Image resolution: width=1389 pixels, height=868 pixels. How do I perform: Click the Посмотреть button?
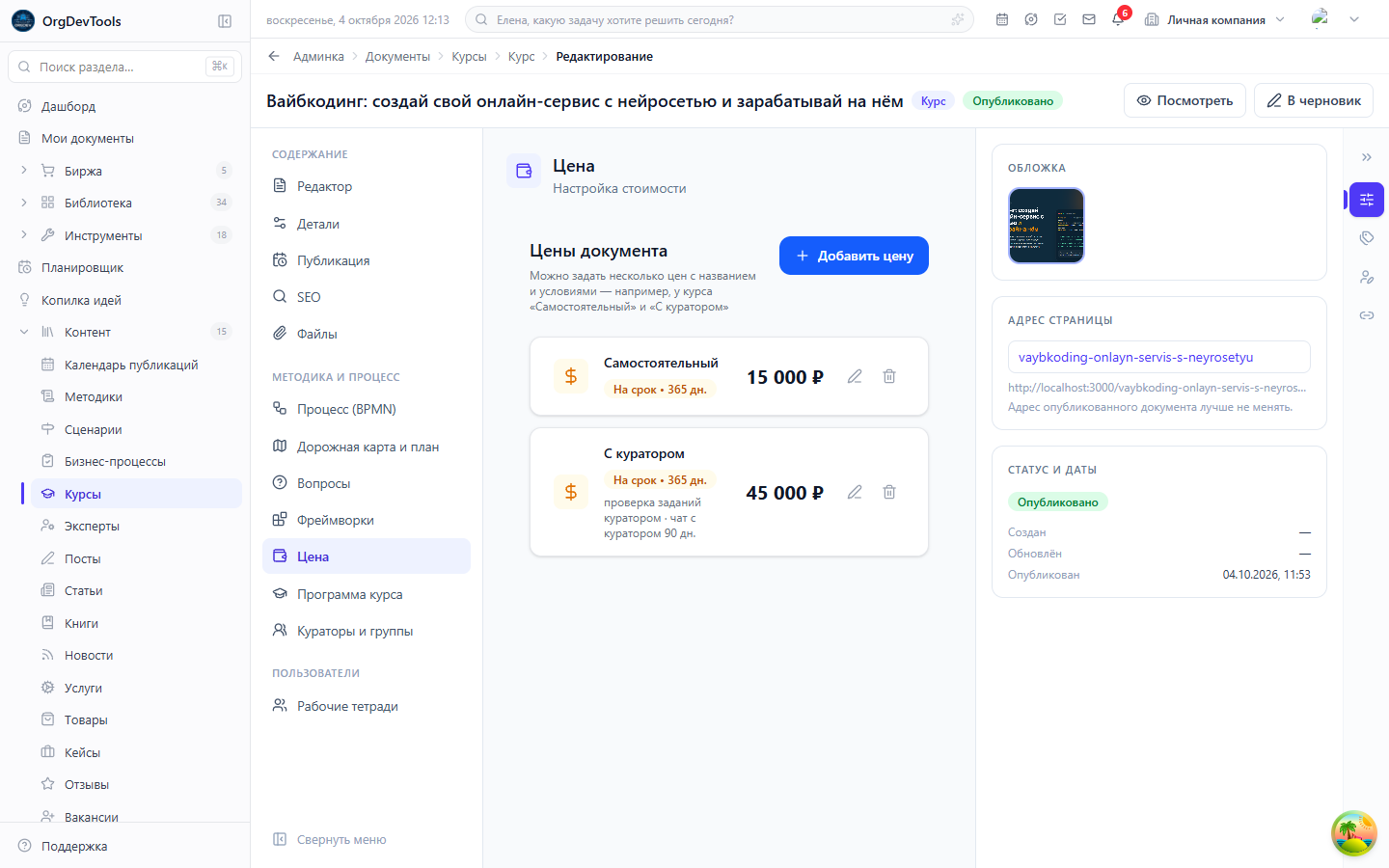pyautogui.click(x=1185, y=100)
